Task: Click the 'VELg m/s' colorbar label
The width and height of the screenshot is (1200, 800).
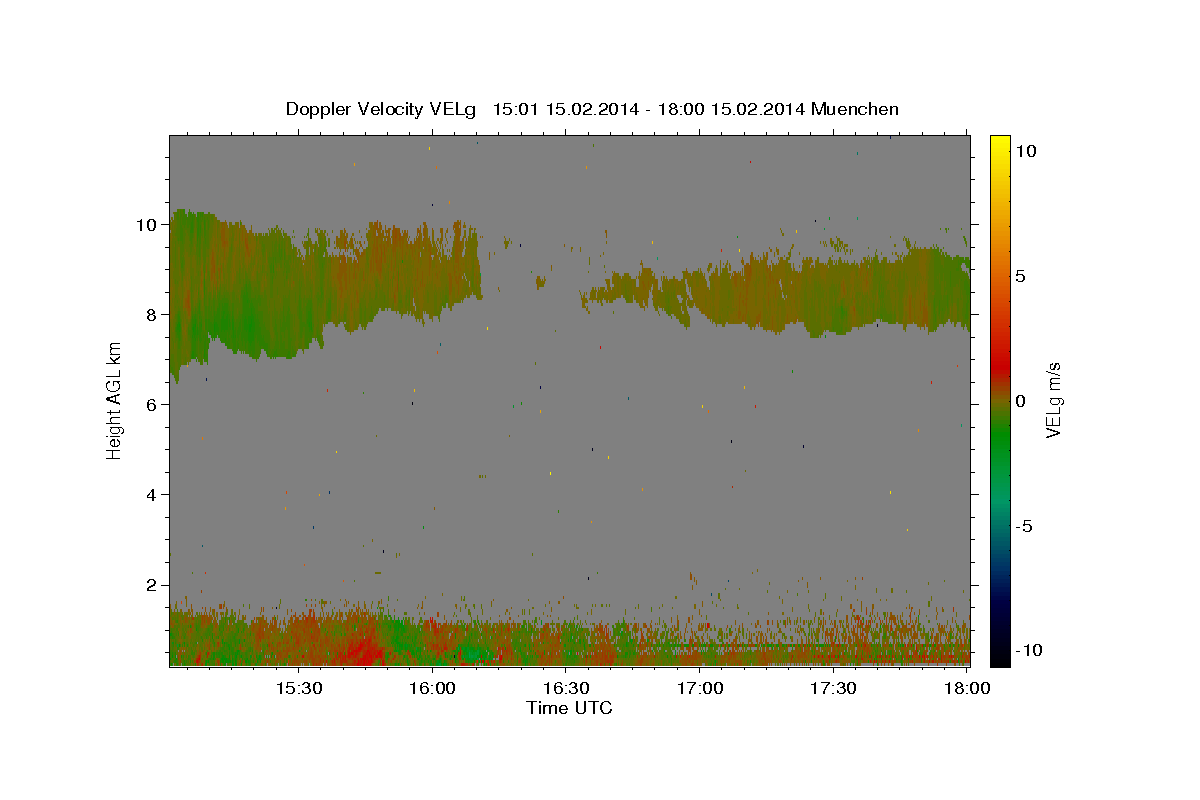Action: coord(1053,400)
